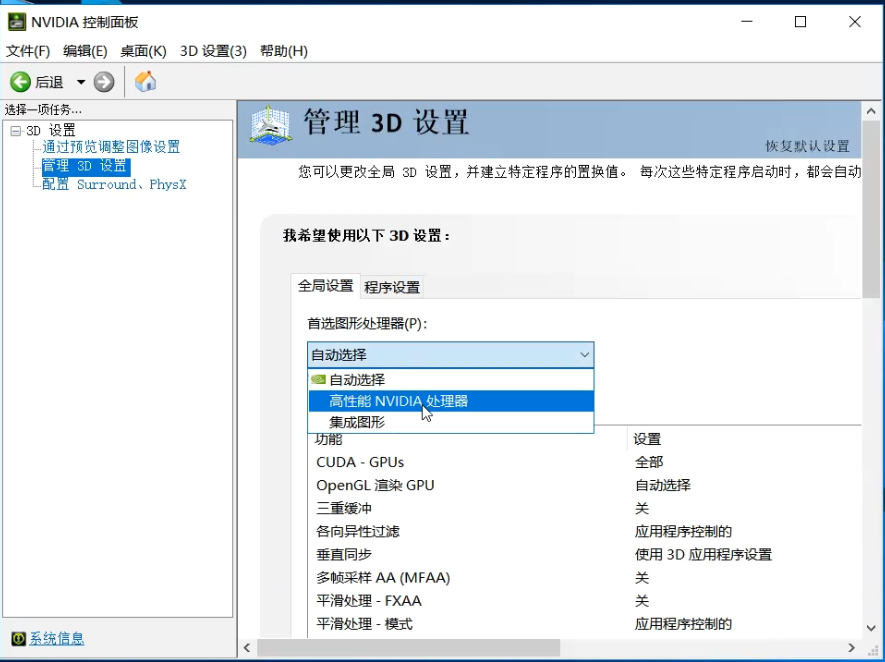The height and width of the screenshot is (662, 885).
Task: Click 恢复默认设置 in the header
Action: pyautogui.click(x=807, y=146)
